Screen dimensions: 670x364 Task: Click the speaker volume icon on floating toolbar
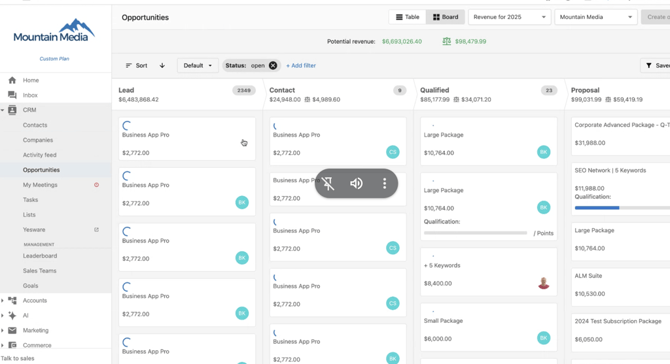coord(356,183)
